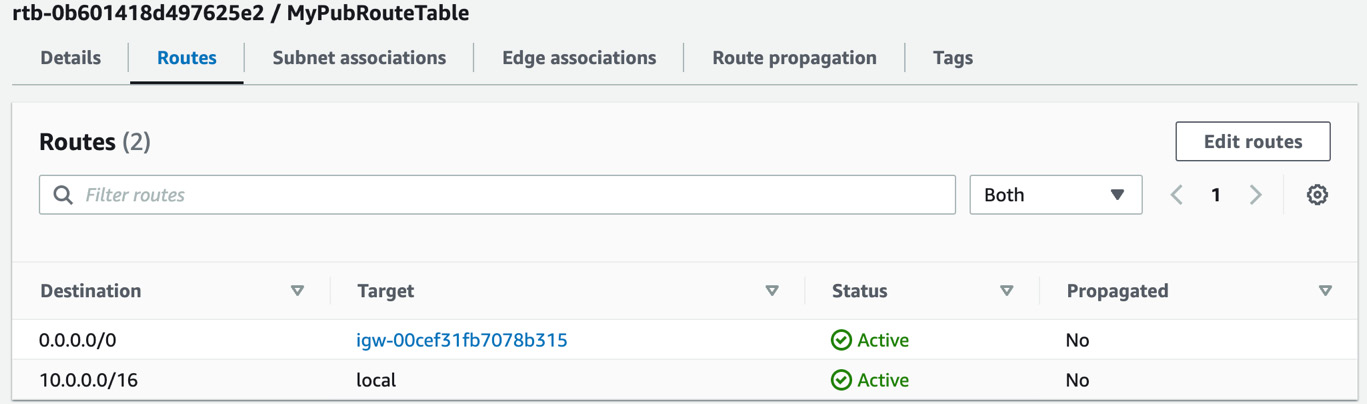Screen dimensions: 1367x404
Task: Sort by Status column arrow
Action: pos(1007,291)
